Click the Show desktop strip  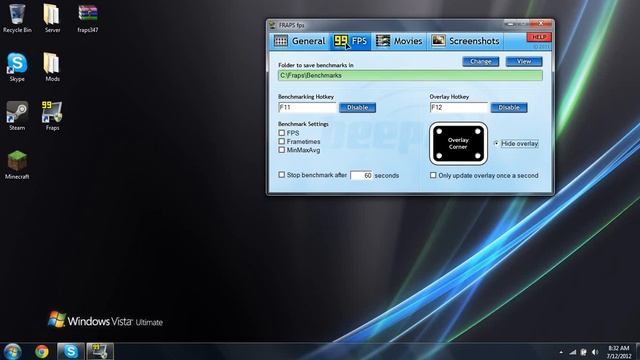tap(637, 351)
